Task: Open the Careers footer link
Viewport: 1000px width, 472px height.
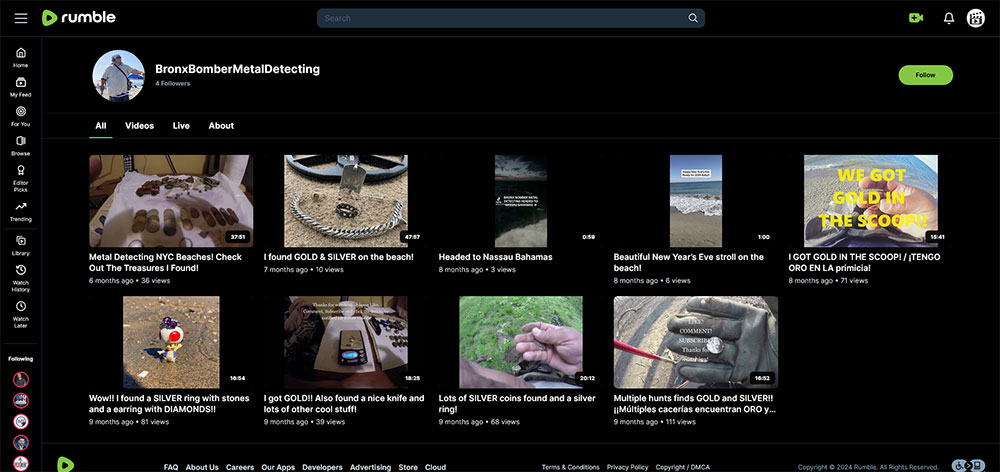Action: (240, 468)
